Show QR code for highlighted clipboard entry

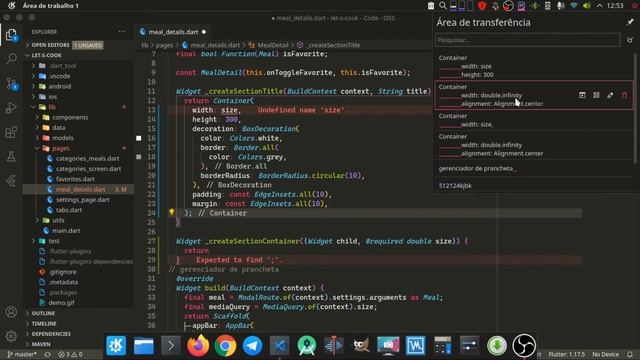[596, 95]
